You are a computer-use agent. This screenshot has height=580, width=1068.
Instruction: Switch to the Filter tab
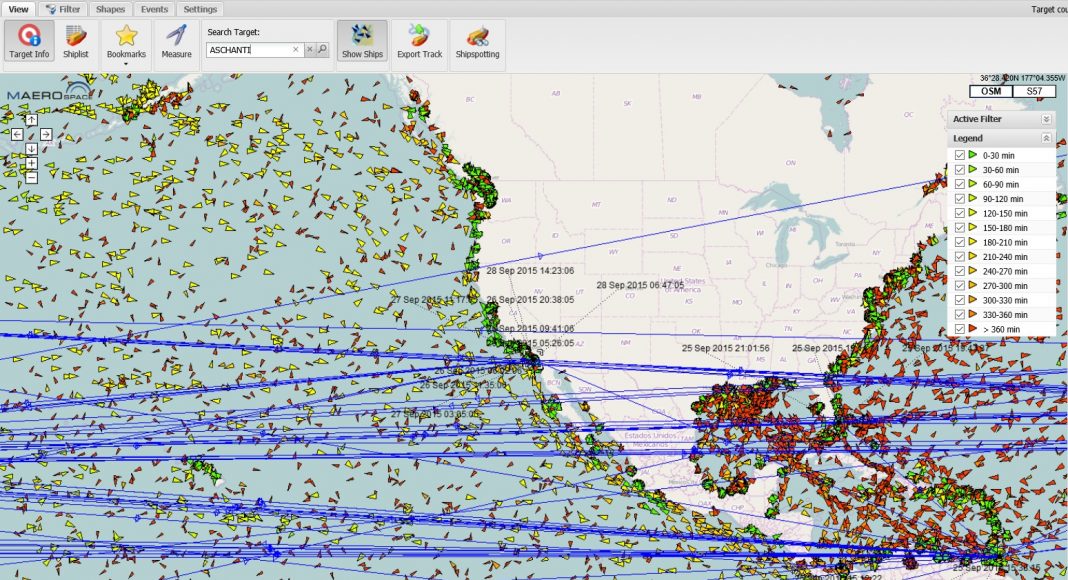point(64,8)
